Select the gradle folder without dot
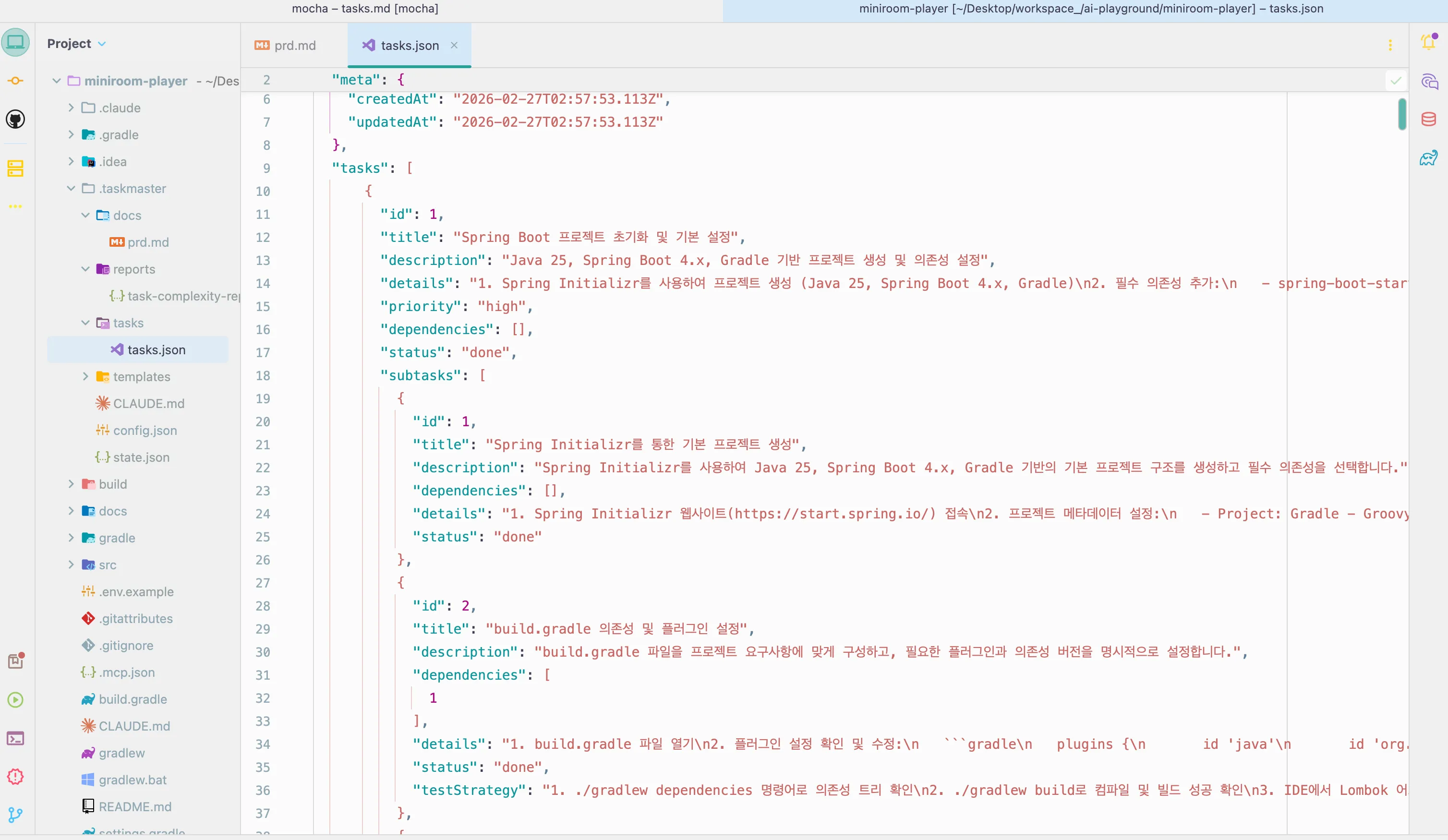Image resolution: width=1448 pixels, height=840 pixels. click(109, 538)
